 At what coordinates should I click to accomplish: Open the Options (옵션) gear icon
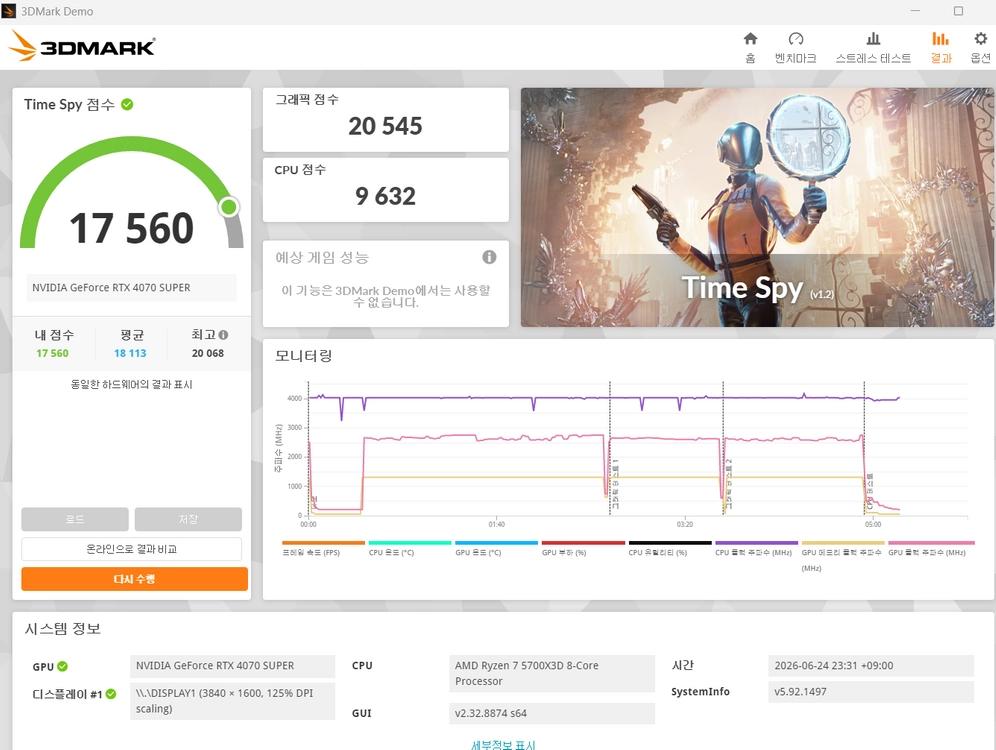(981, 39)
